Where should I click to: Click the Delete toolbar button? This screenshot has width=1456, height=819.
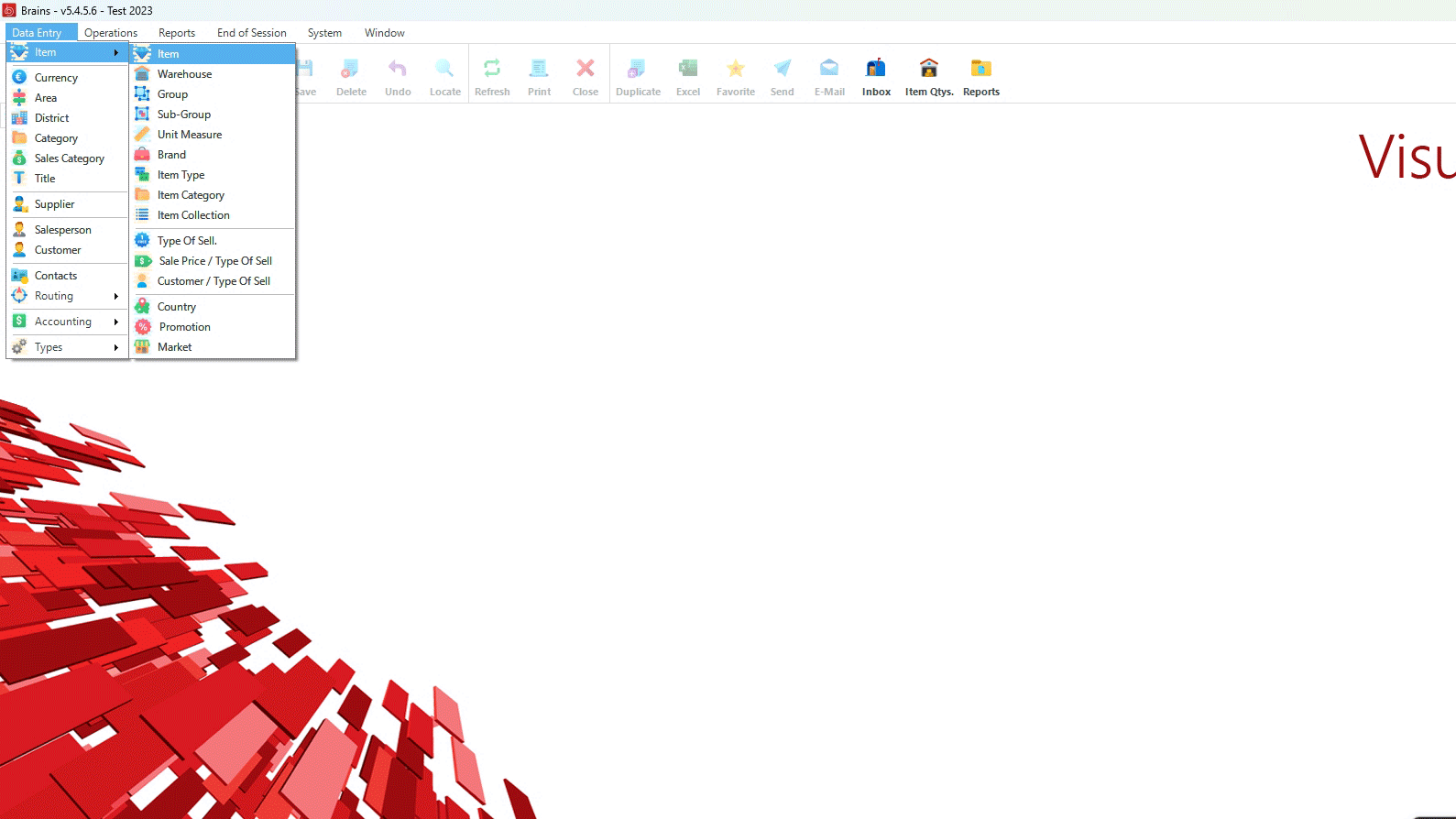point(351,77)
